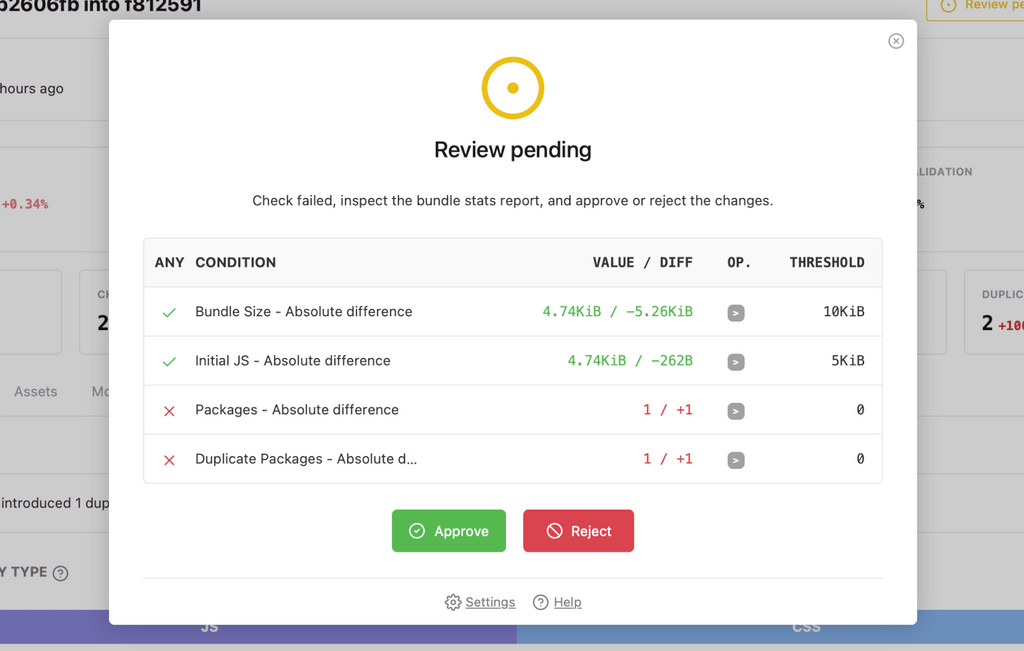
Task: Click the red X icon on Packages row
Action: (x=169, y=410)
